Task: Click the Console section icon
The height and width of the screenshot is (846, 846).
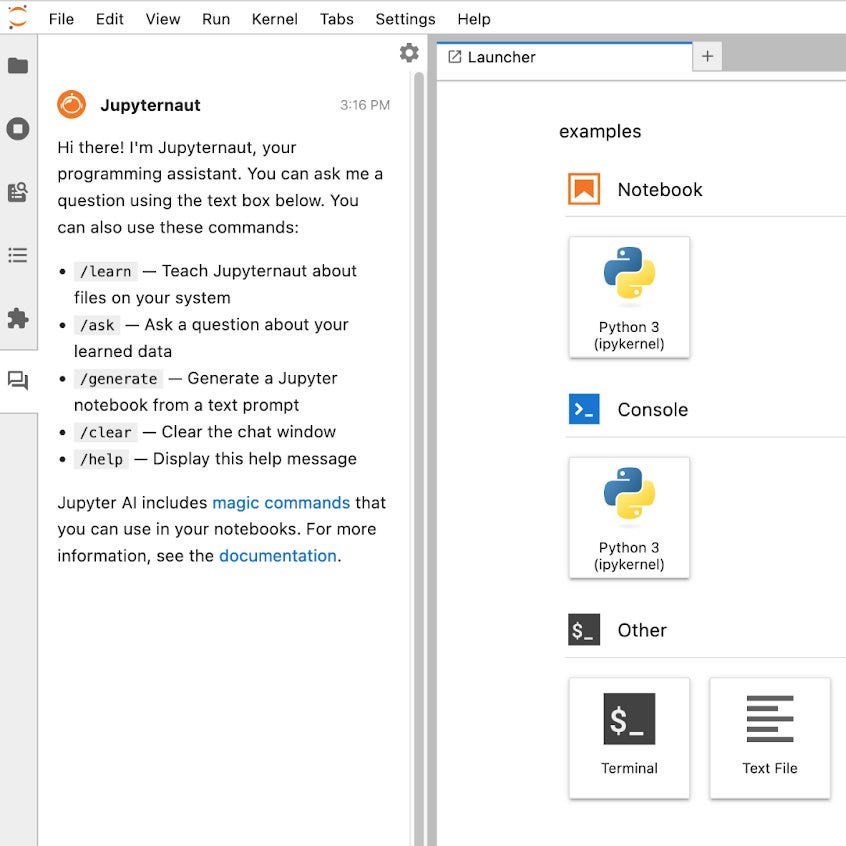Action: coord(584,409)
